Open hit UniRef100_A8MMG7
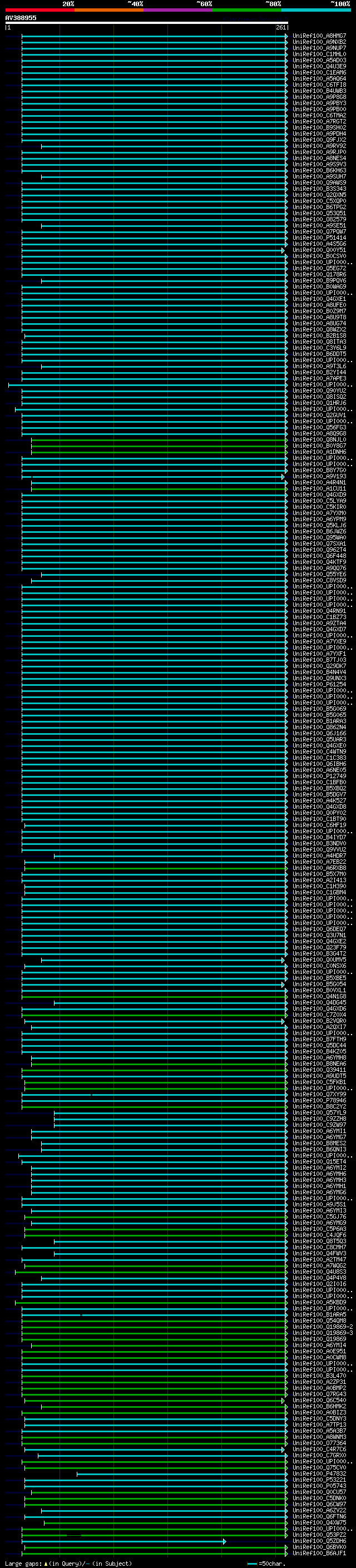Image resolution: width=356 pixels, height=1568 pixels. pyautogui.click(x=319, y=36)
